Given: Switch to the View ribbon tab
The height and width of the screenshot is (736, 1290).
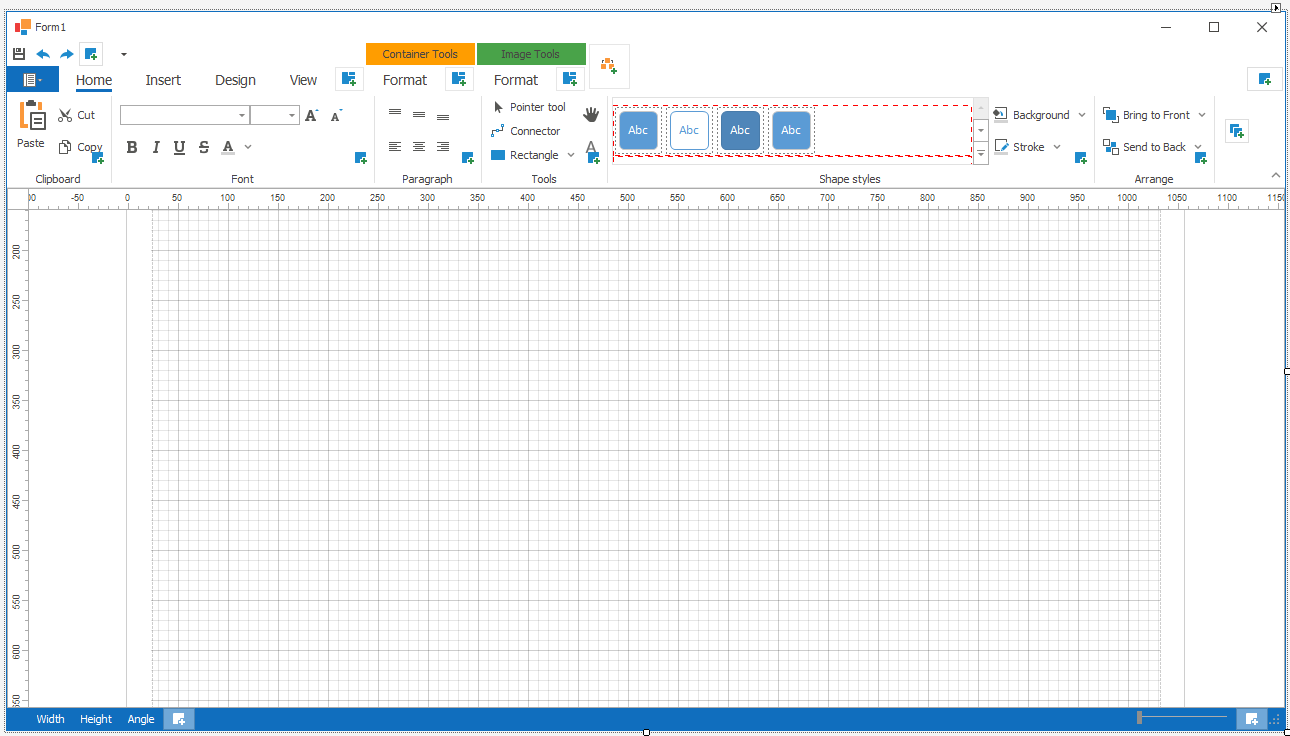Looking at the screenshot, I should point(303,80).
